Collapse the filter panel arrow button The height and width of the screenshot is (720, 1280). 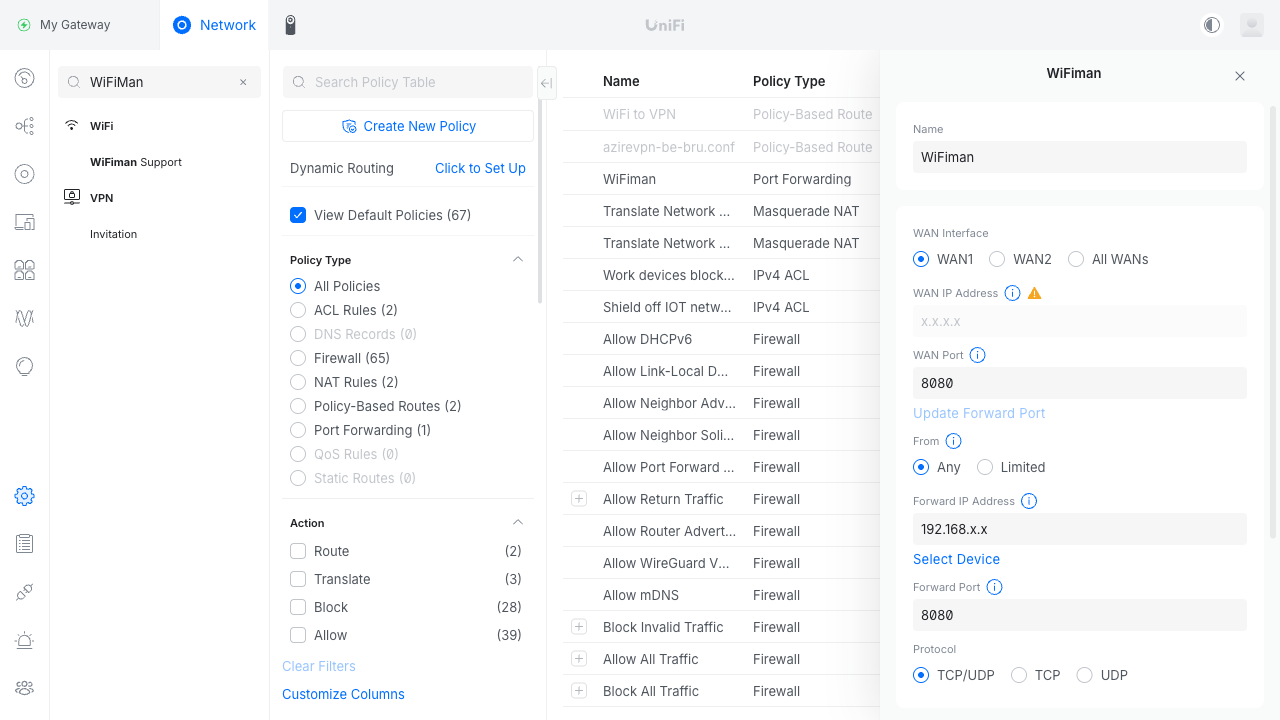click(x=546, y=83)
